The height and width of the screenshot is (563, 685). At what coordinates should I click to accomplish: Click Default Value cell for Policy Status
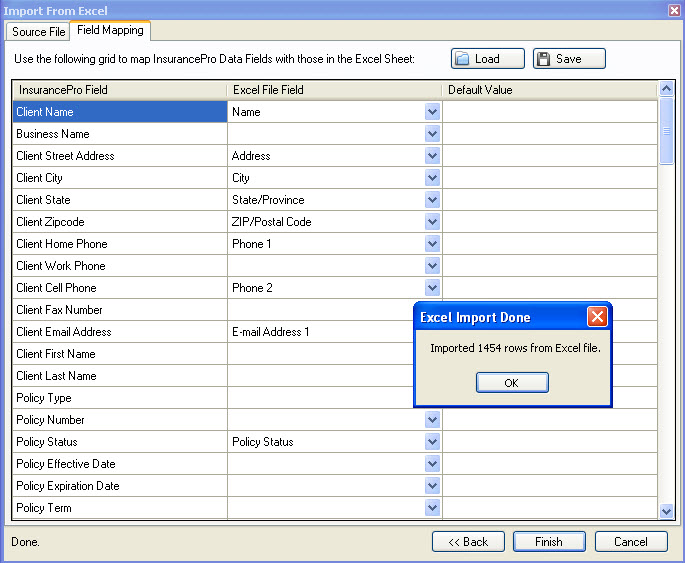point(550,442)
